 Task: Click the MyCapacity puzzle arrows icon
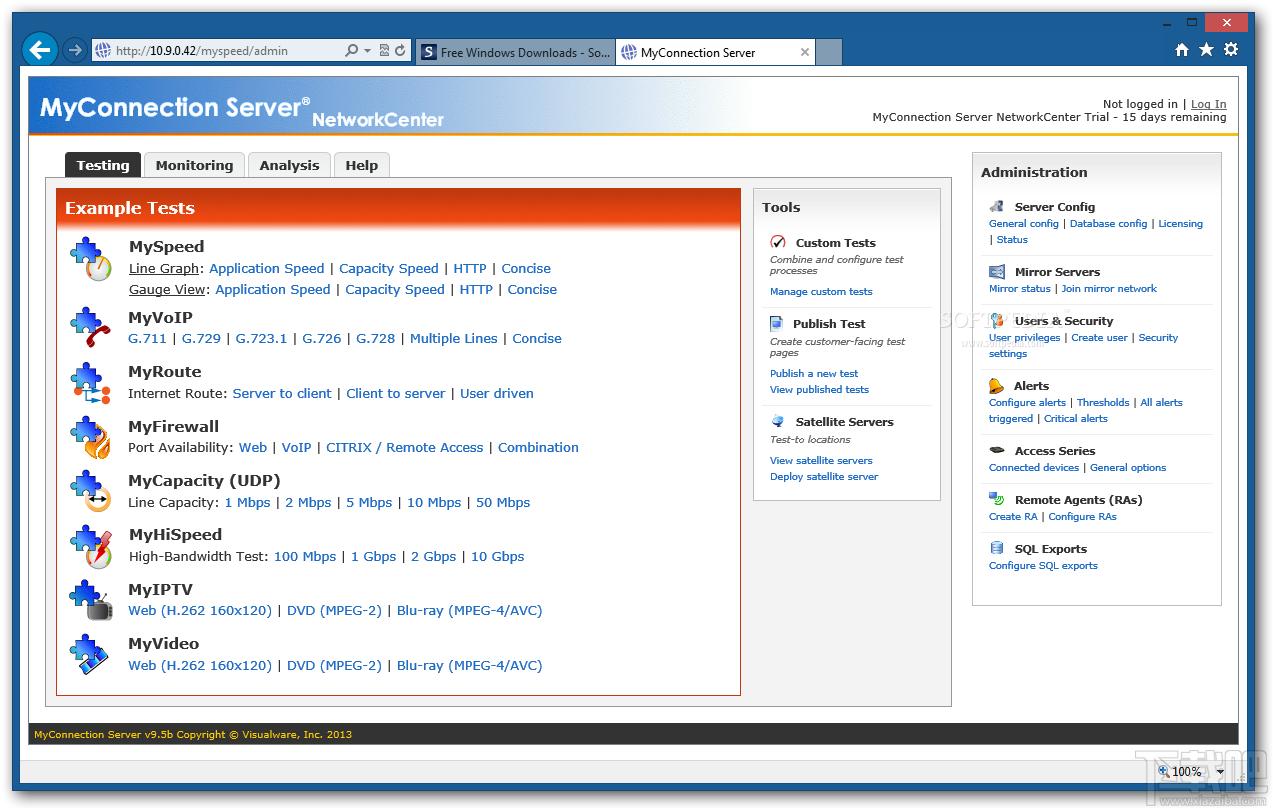click(x=90, y=492)
